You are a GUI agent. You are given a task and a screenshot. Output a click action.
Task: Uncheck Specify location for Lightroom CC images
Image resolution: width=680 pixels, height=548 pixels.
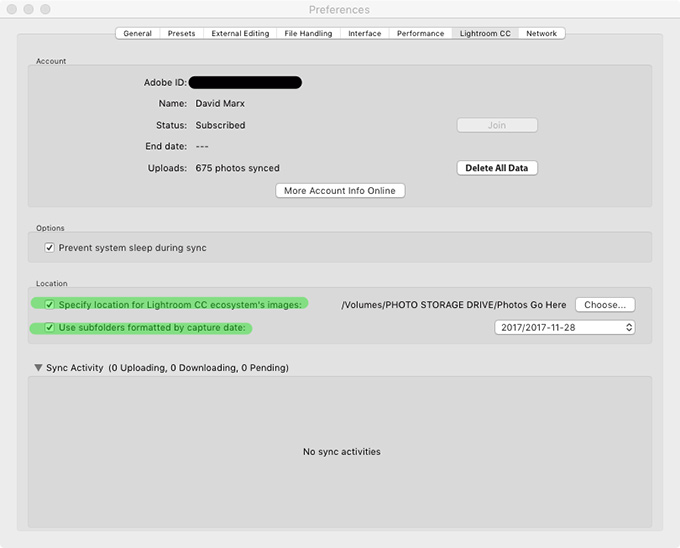click(x=49, y=305)
